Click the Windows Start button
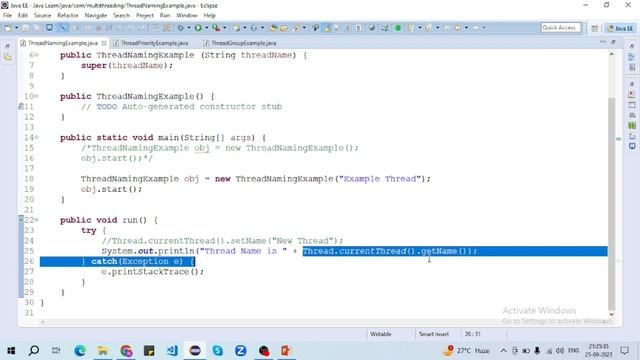 11,351
